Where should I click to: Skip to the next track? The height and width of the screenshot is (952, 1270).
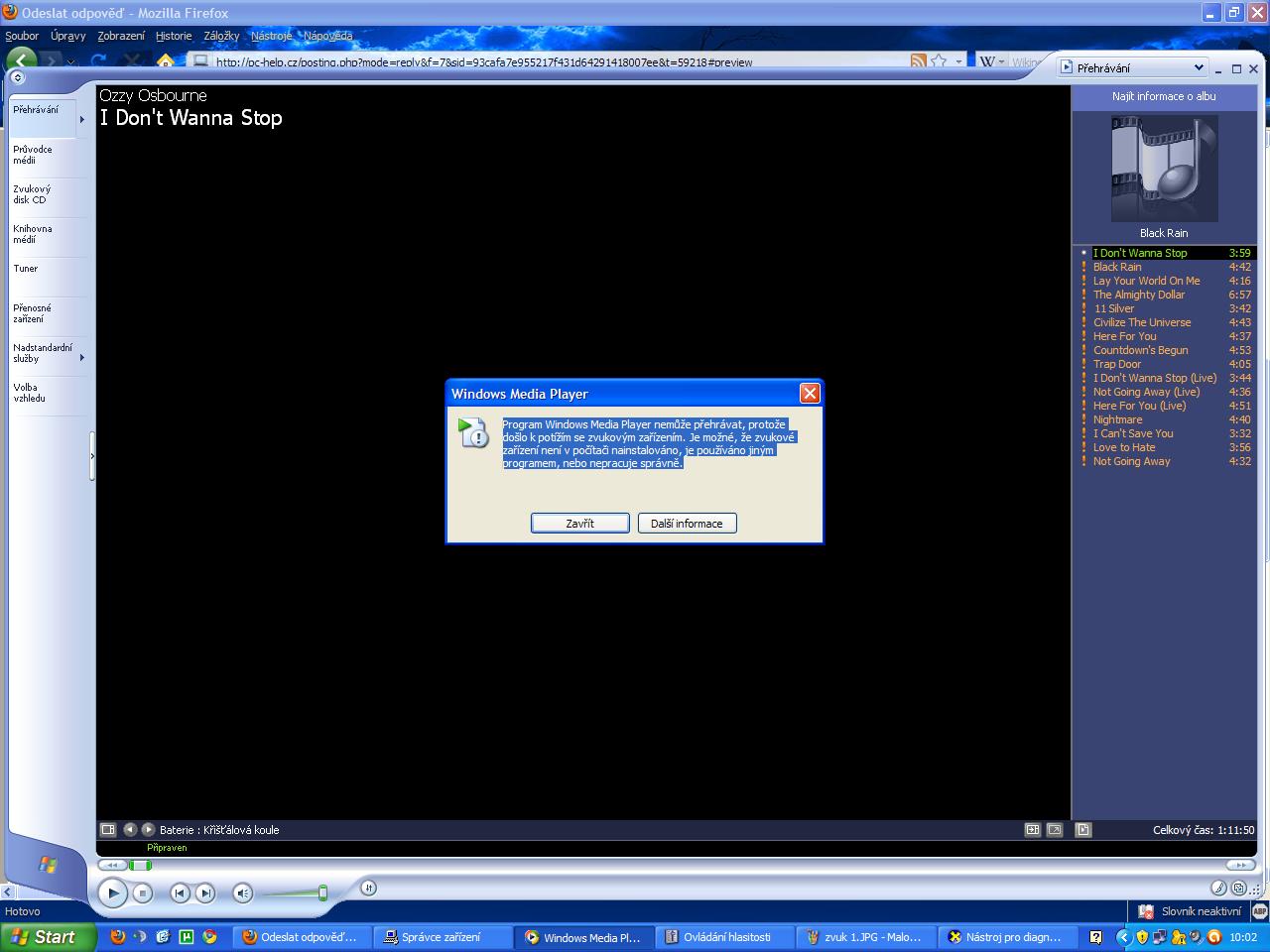click(x=204, y=893)
